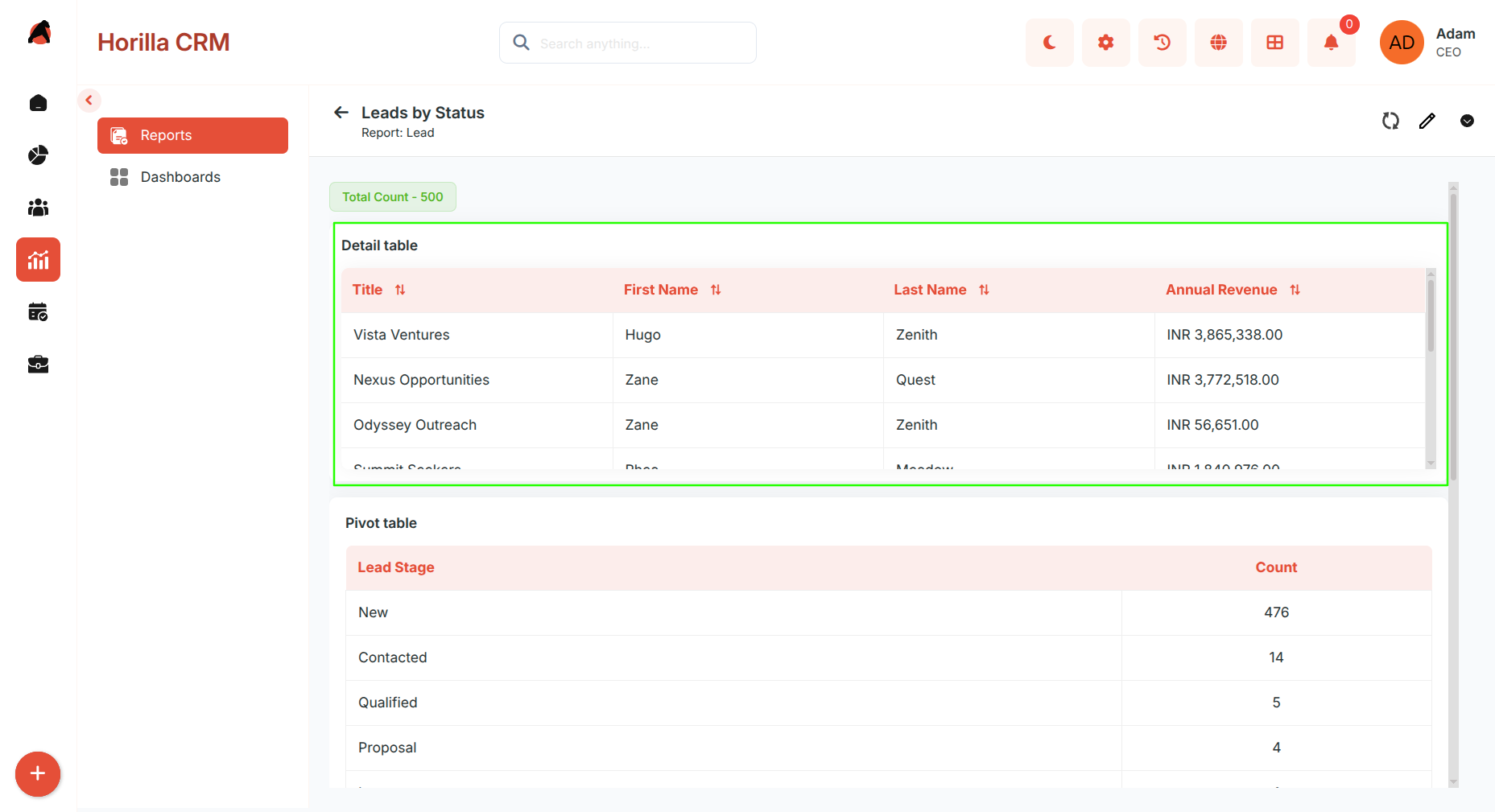Select the Odyssey Outreach cell
This screenshot has height=812, width=1495.
[477, 425]
